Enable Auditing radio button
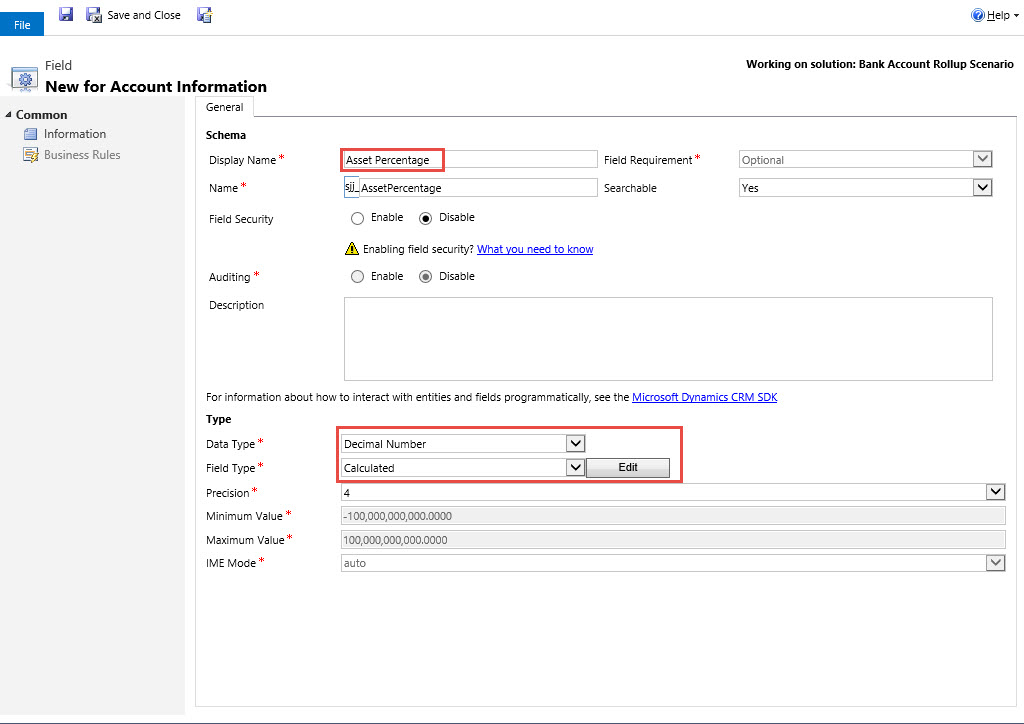The image size is (1024, 724). click(x=357, y=277)
